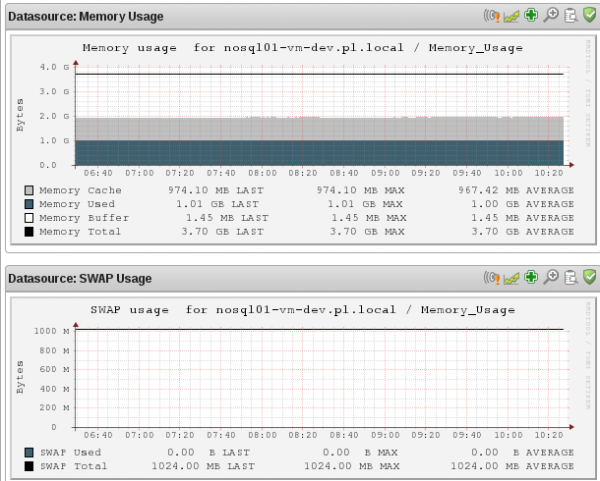Screen dimensions: 600x481
Task: Click the Memory Used legend color box
Action: pyautogui.click(x=29, y=204)
